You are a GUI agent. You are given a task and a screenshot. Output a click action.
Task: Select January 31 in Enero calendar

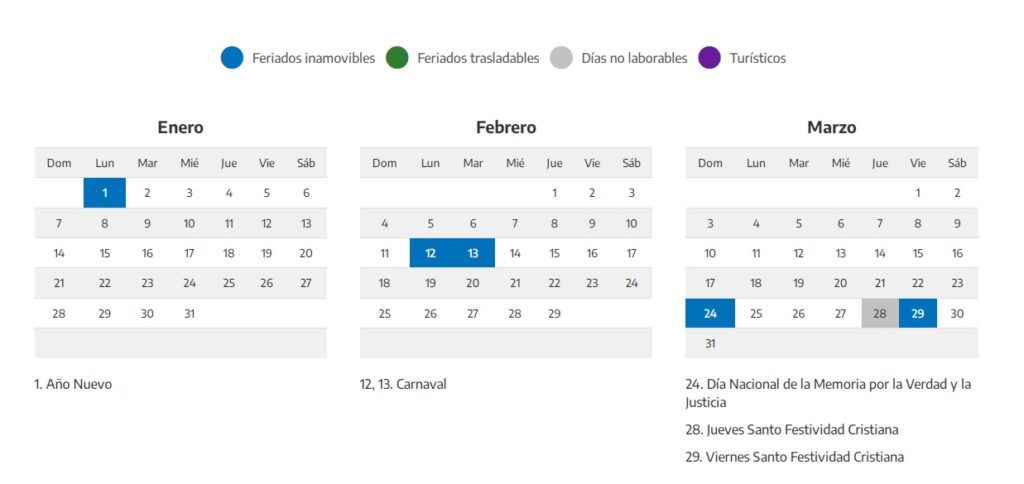point(189,313)
